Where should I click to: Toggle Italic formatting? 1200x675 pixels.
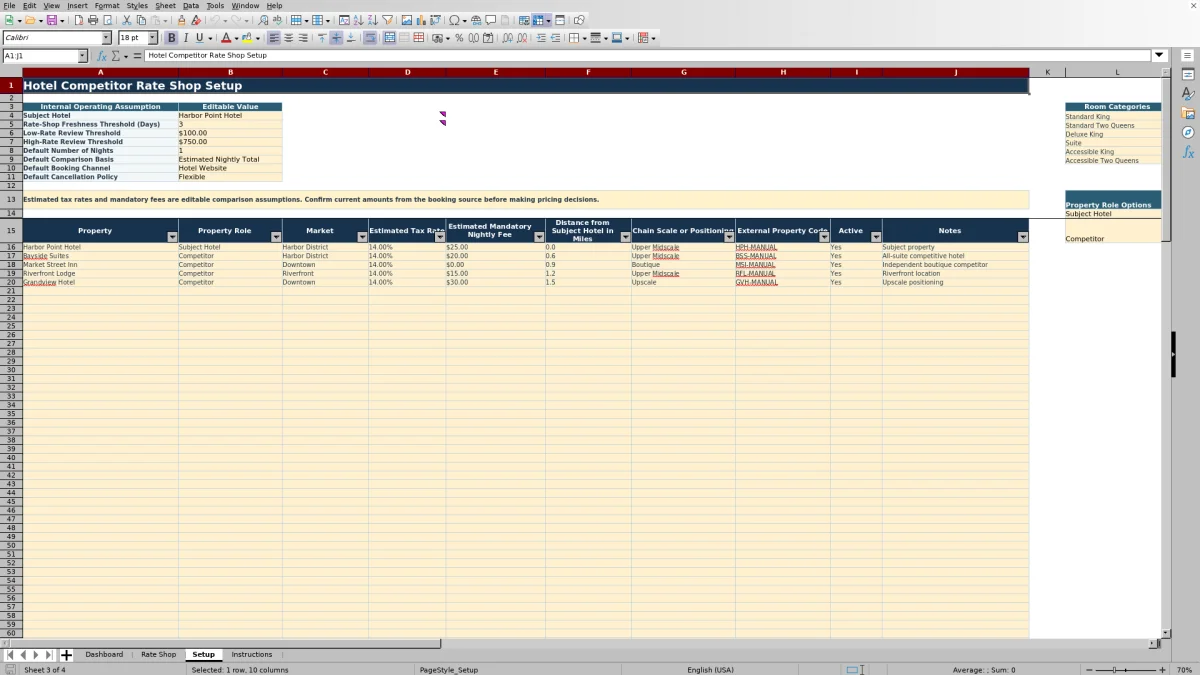tap(185, 38)
